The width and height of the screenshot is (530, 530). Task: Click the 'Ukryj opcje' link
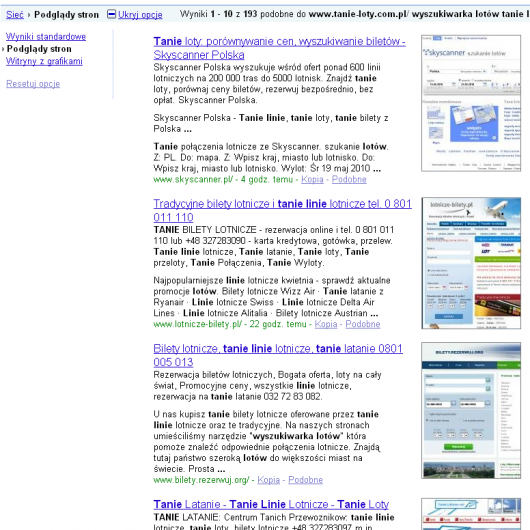(x=140, y=15)
